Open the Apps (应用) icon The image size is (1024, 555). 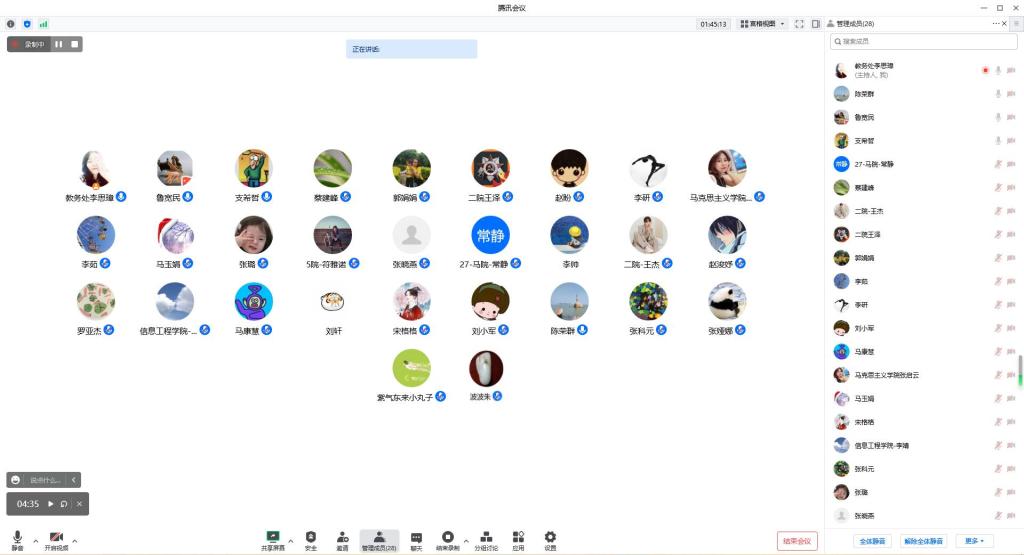[x=518, y=537]
